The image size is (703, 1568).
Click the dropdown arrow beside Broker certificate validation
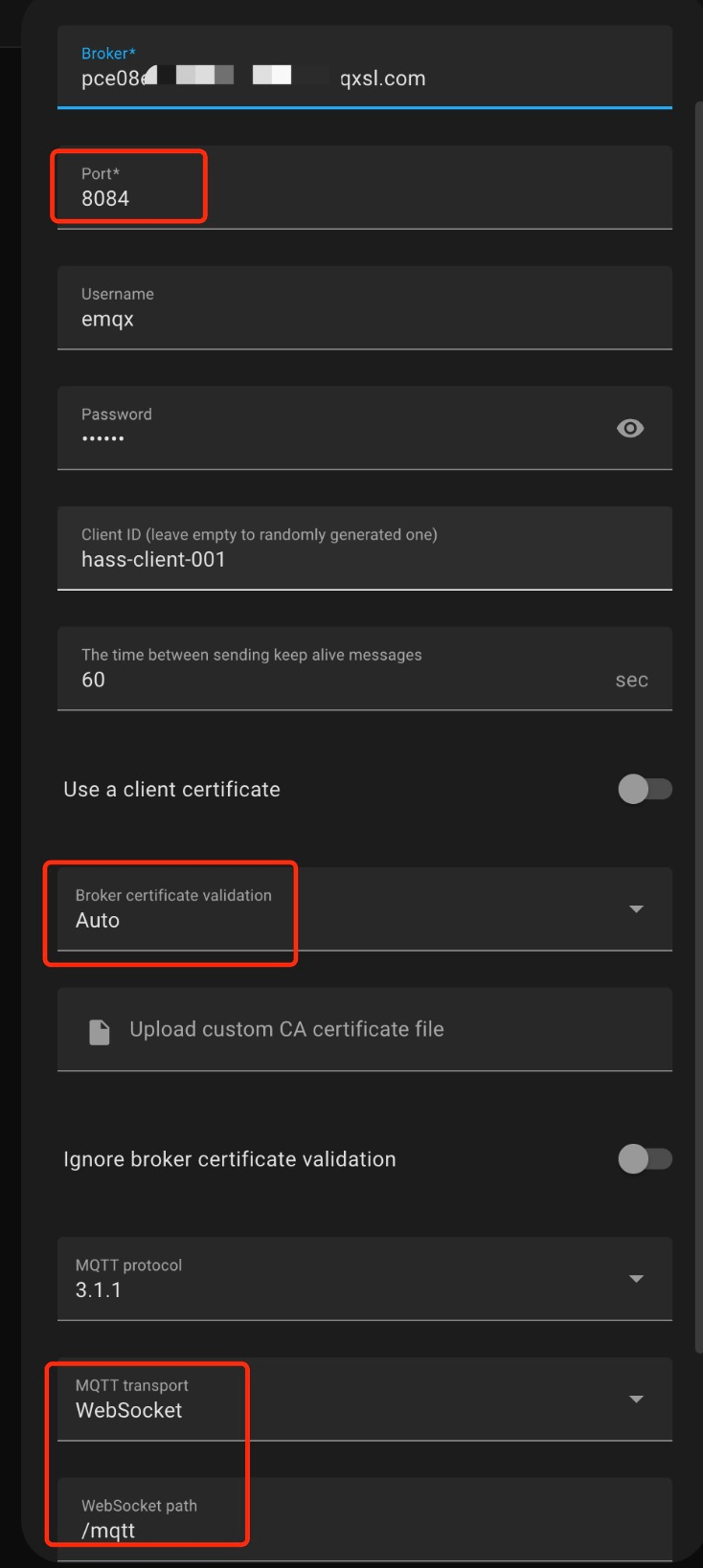click(636, 909)
